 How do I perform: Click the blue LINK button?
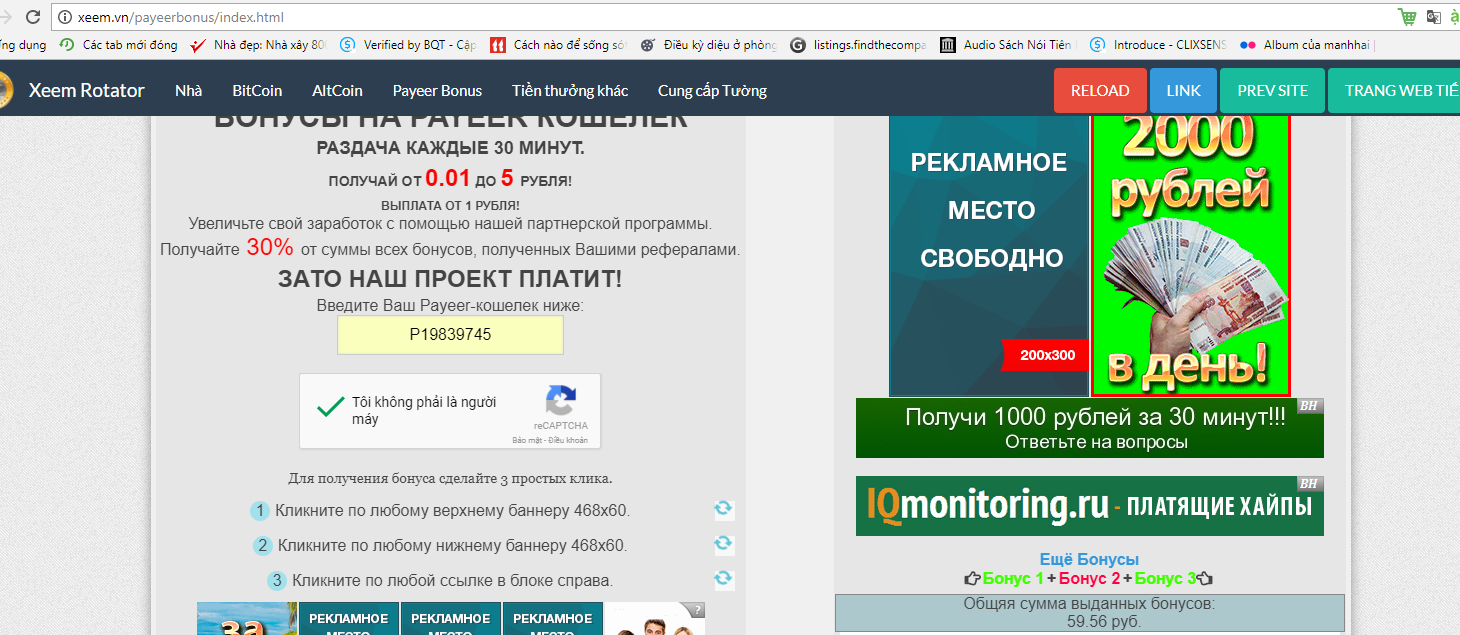[x=1183, y=90]
